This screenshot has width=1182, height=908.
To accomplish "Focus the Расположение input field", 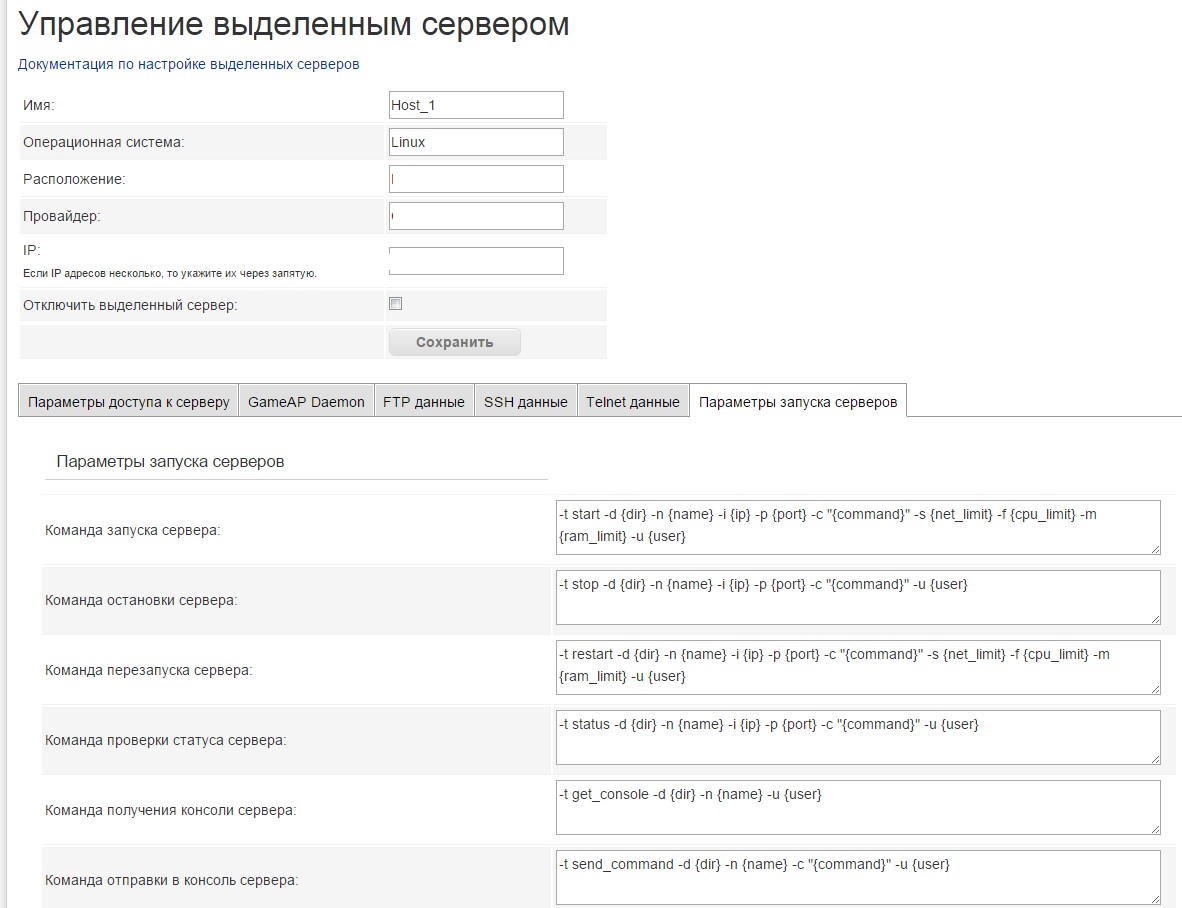I will pyautogui.click(x=476, y=179).
